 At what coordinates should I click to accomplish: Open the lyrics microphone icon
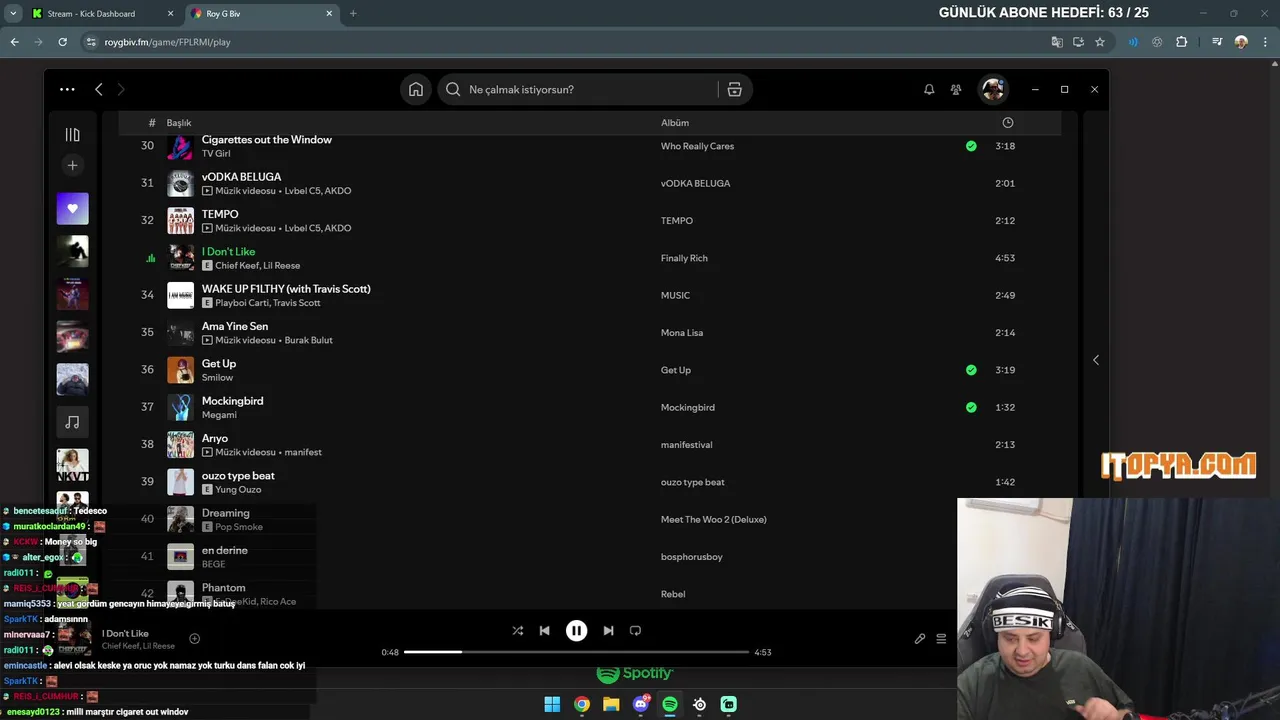[920, 639]
